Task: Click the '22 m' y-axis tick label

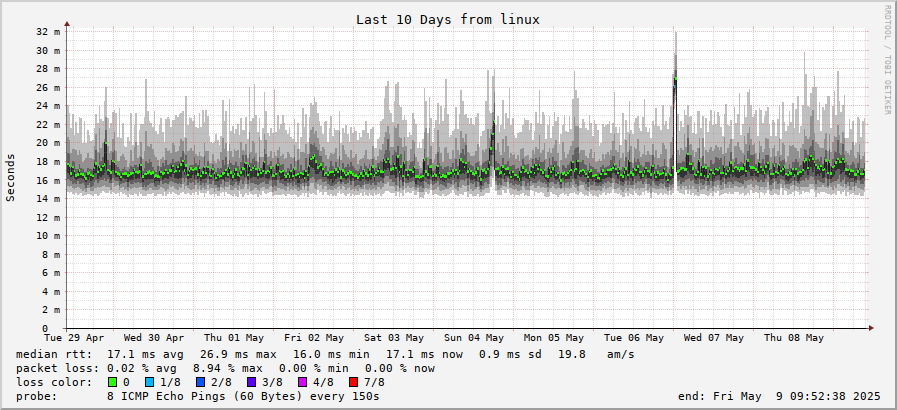Action: coord(48,125)
